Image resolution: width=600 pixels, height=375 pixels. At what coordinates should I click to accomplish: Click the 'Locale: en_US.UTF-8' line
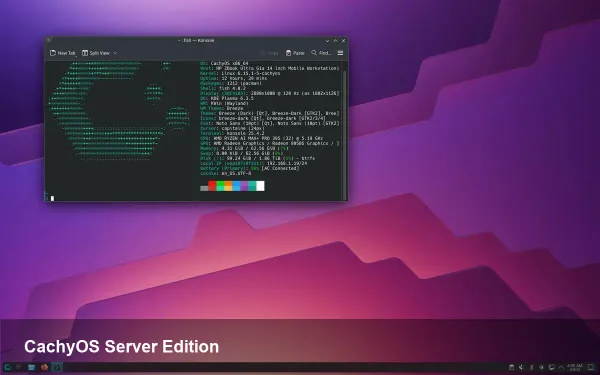coord(225,173)
